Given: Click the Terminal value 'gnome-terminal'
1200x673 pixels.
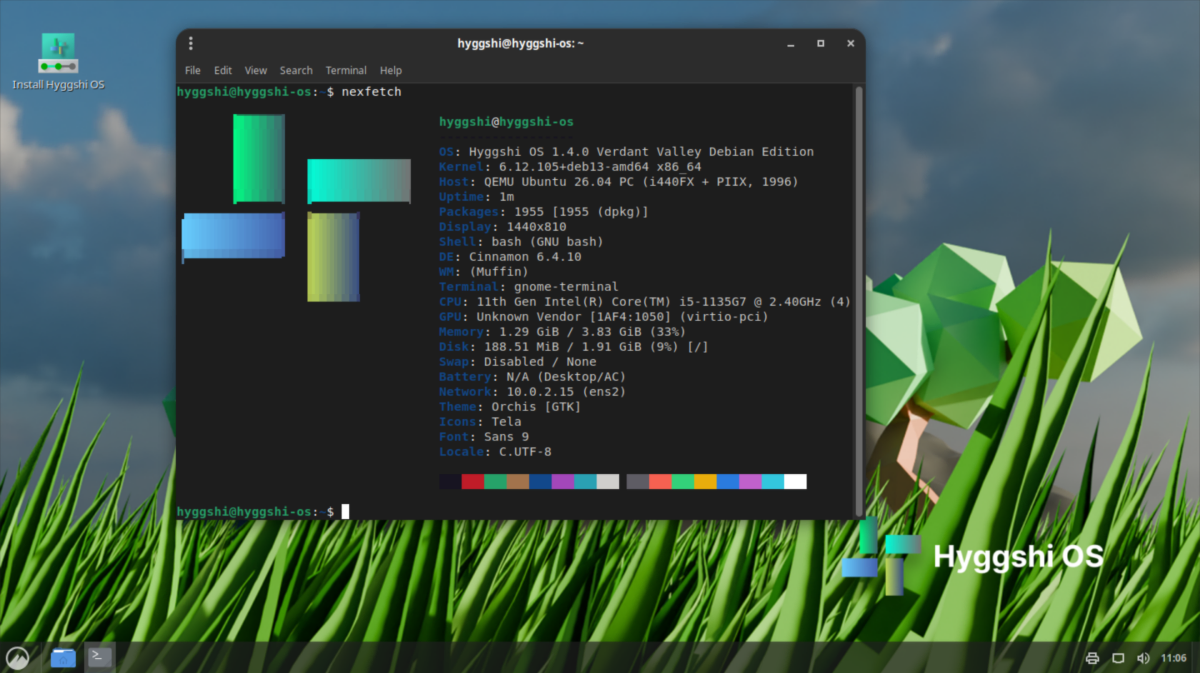Looking at the screenshot, I should (566, 287).
